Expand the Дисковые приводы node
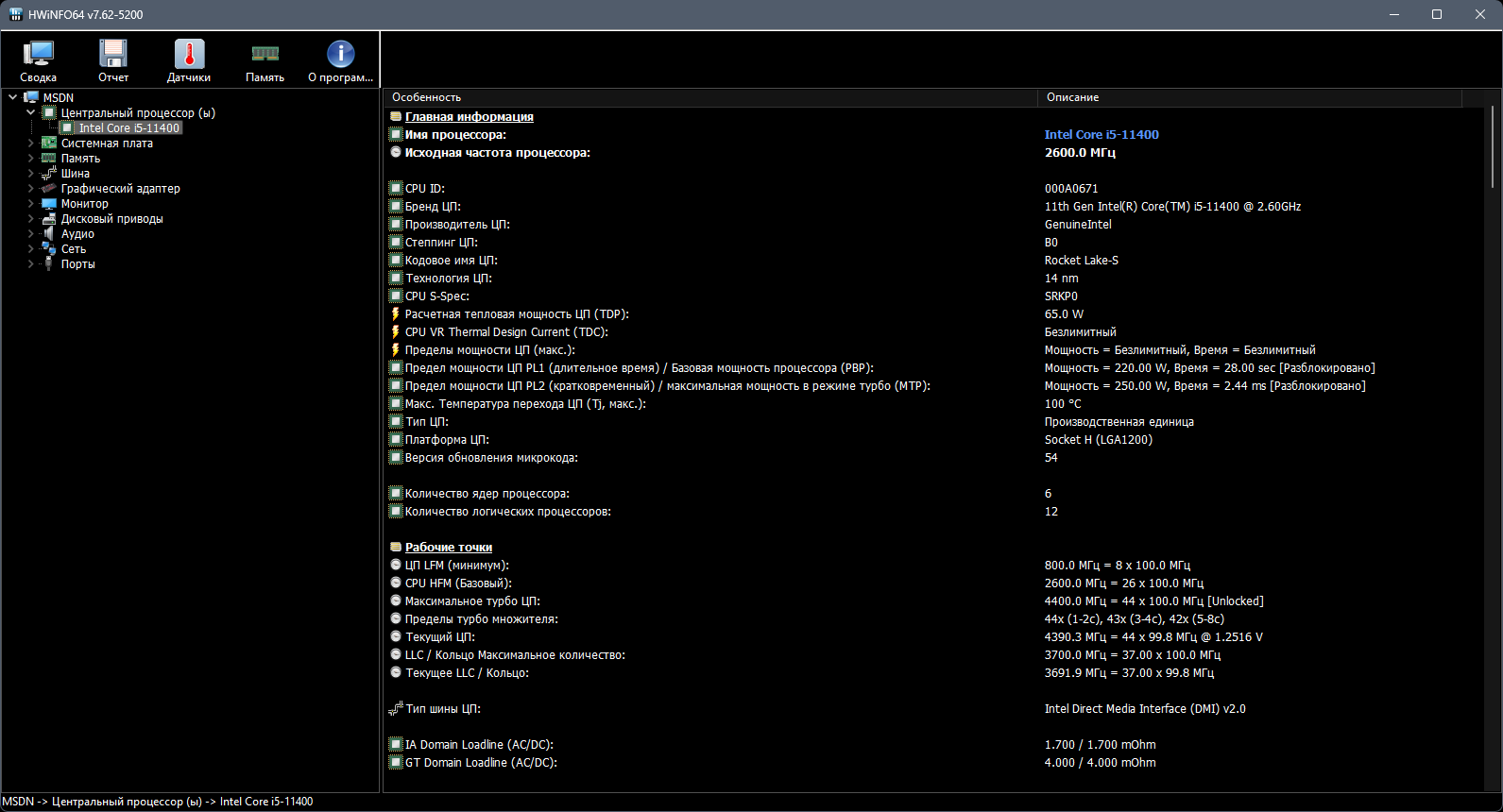 (x=31, y=219)
